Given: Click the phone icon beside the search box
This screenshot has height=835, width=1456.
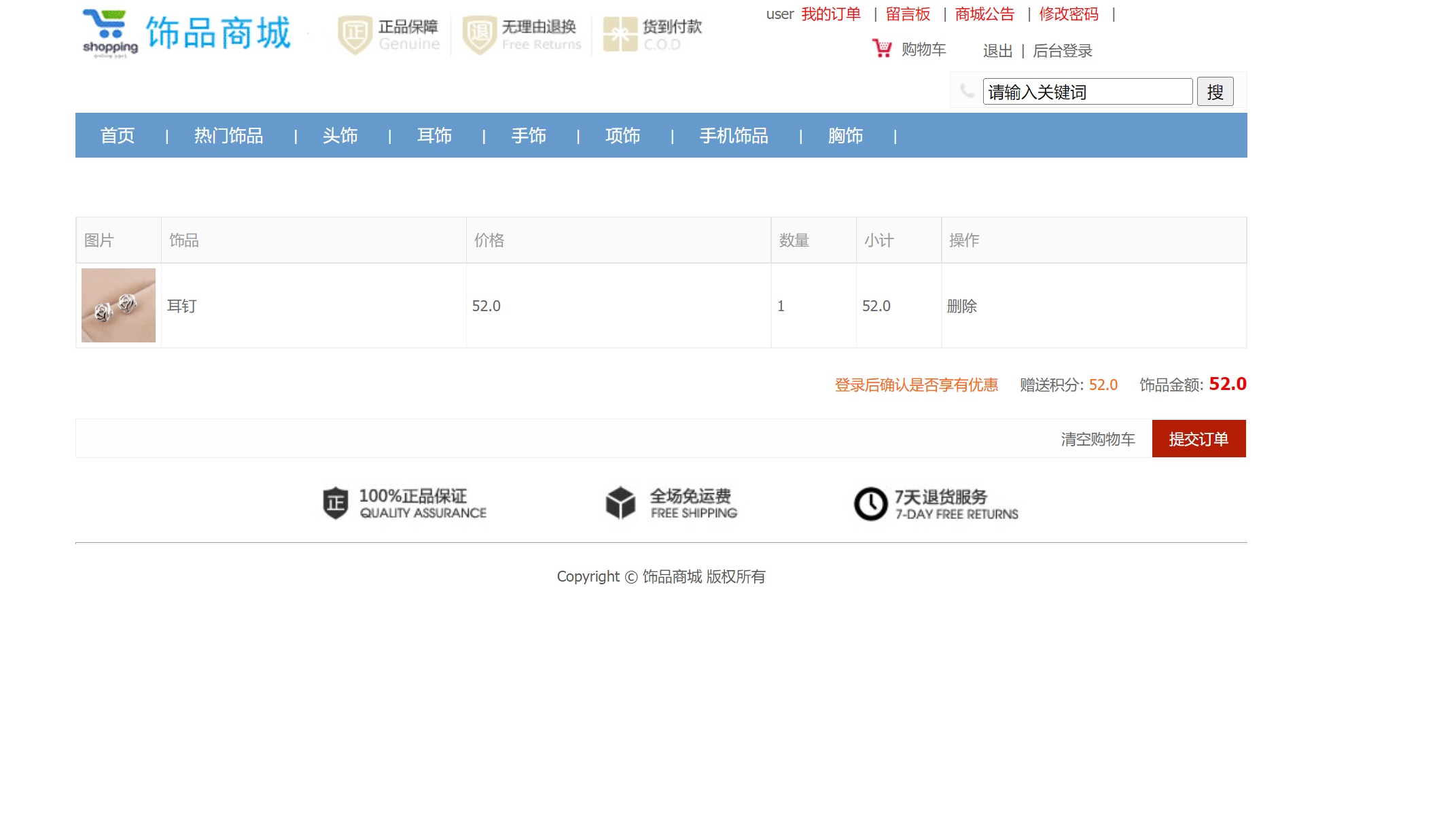Looking at the screenshot, I should point(967,90).
